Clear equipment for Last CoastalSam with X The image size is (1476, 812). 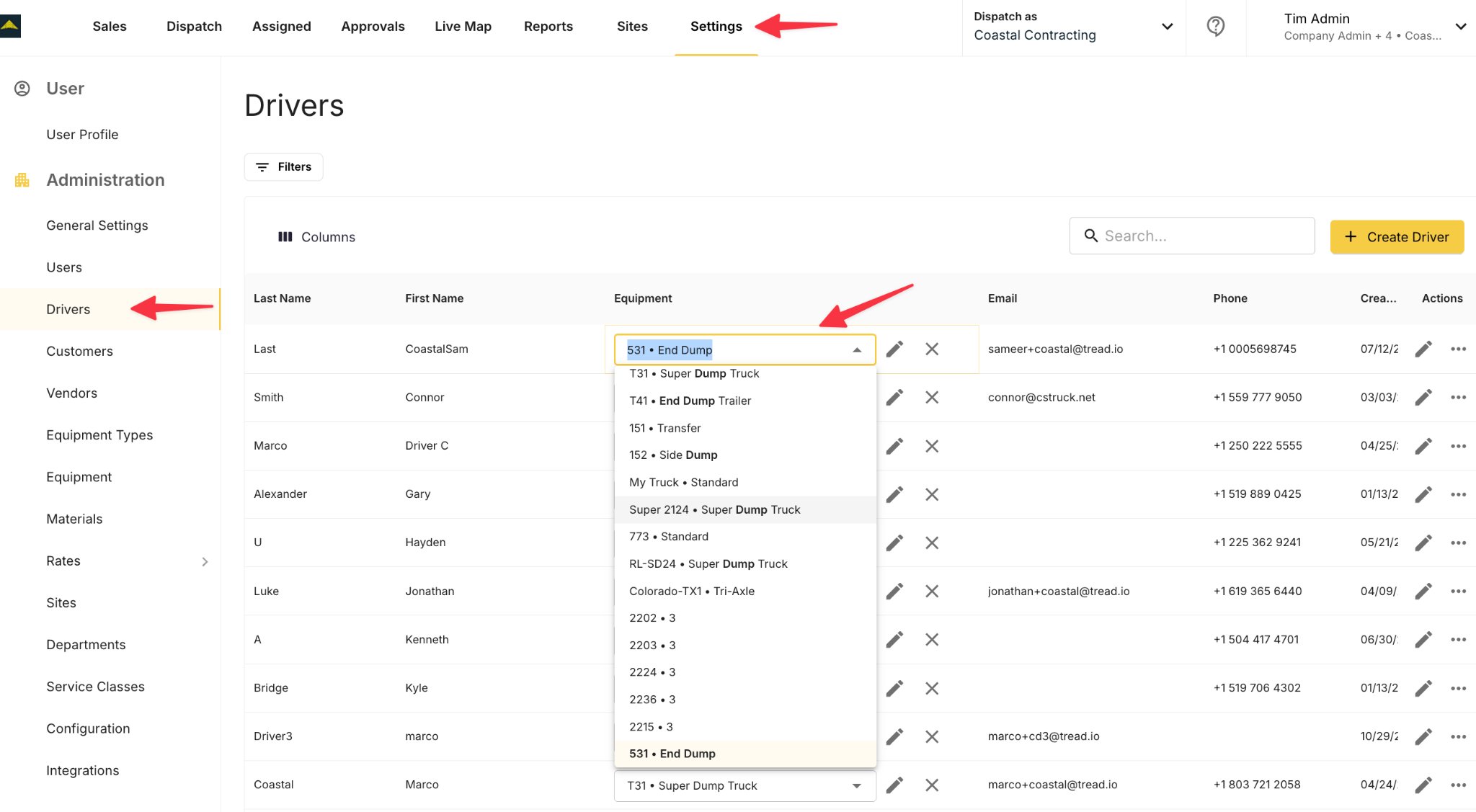click(932, 349)
